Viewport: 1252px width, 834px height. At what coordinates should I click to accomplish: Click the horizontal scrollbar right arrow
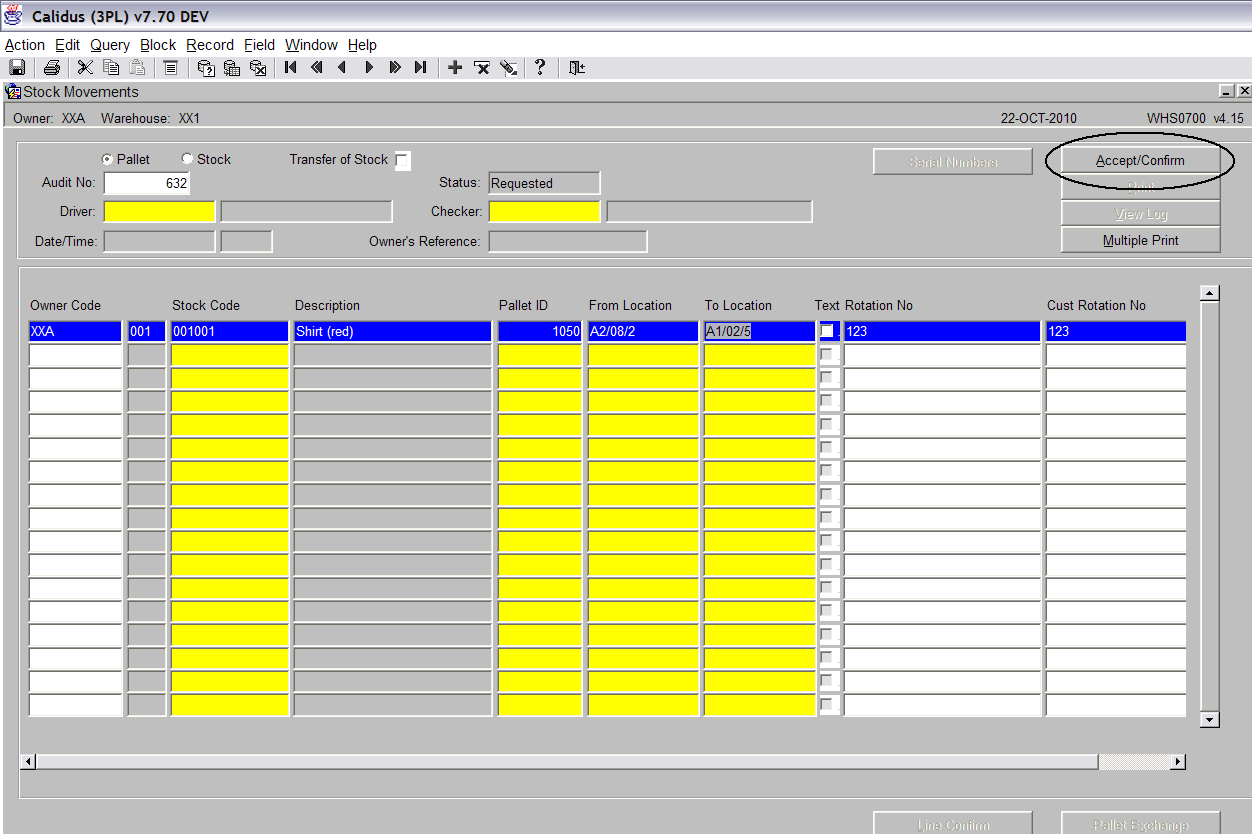[1178, 762]
